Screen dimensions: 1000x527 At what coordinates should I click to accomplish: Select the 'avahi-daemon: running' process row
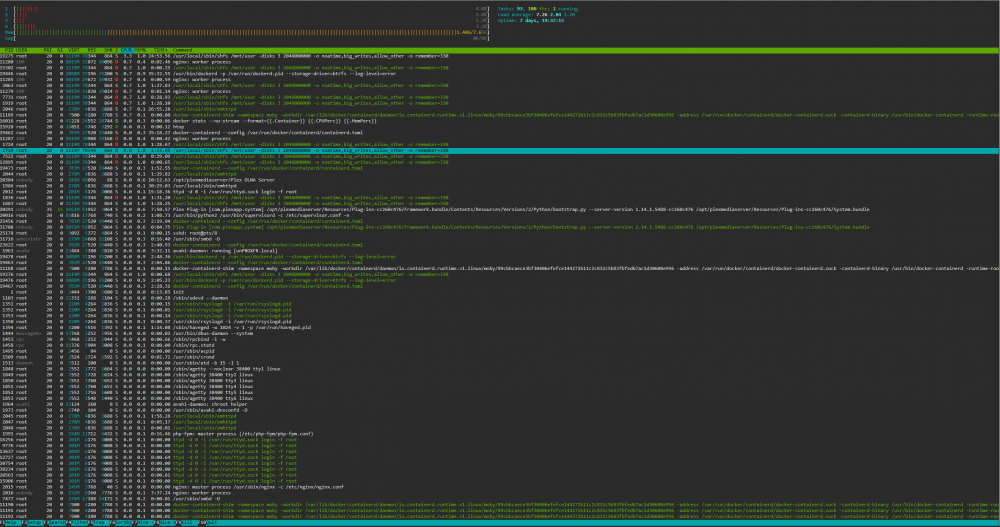coord(500,251)
